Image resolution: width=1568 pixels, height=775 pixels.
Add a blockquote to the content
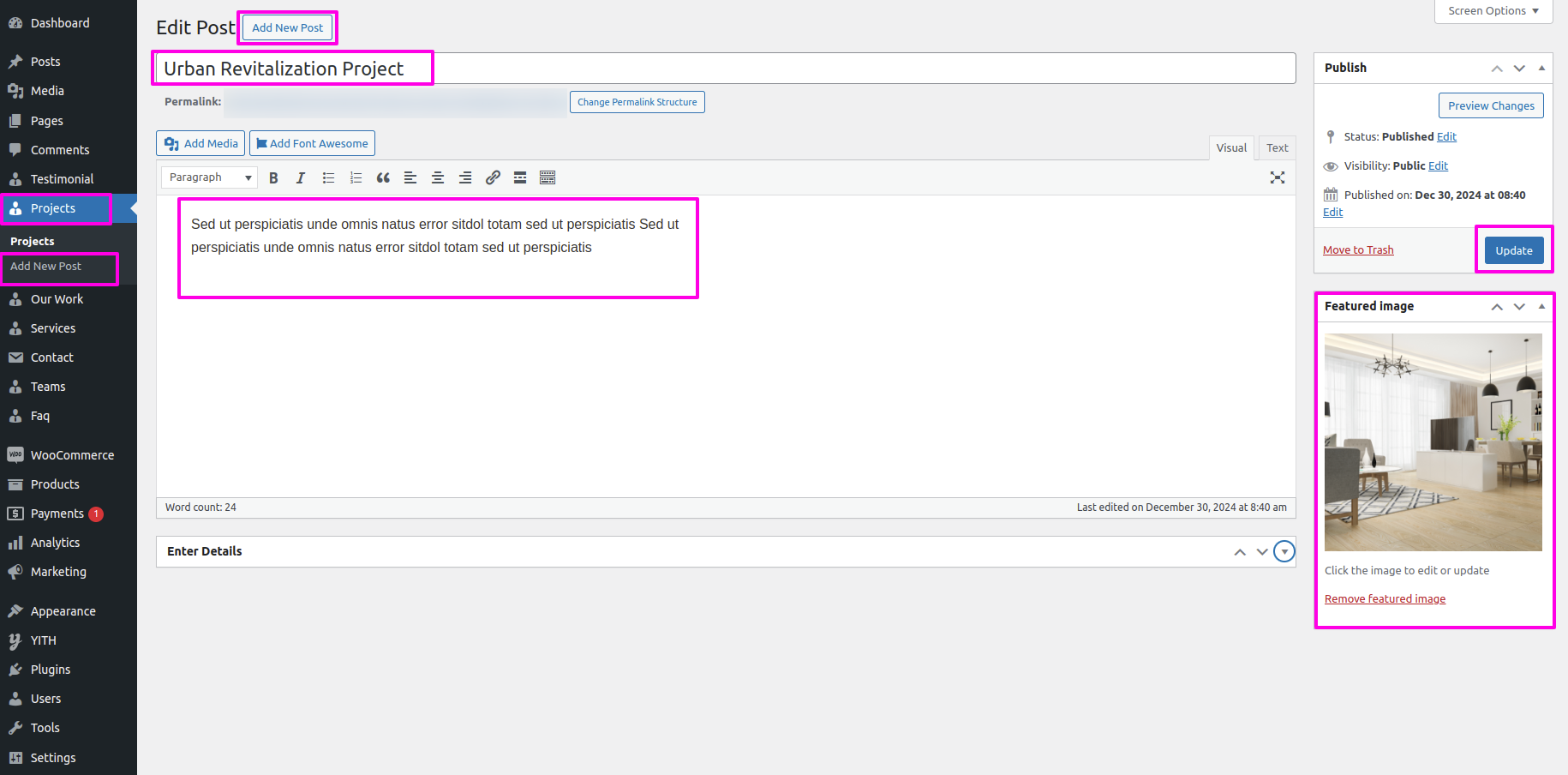pos(383,177)
